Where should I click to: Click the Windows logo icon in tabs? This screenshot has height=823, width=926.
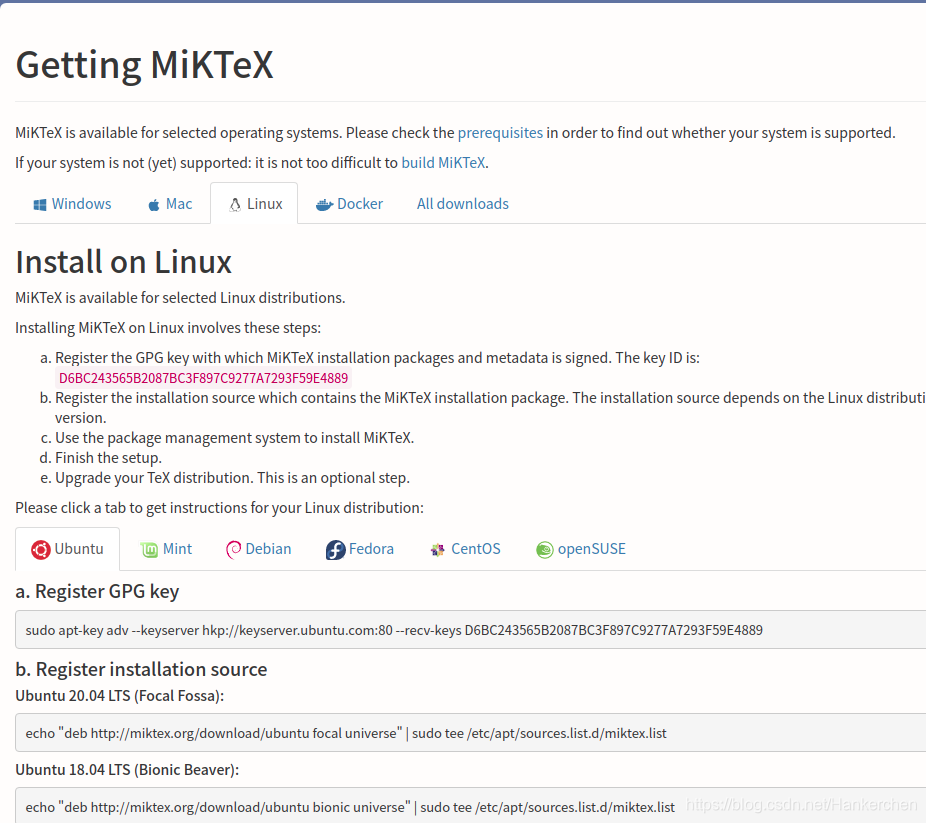pyautogui.click(x=40, y=205)
